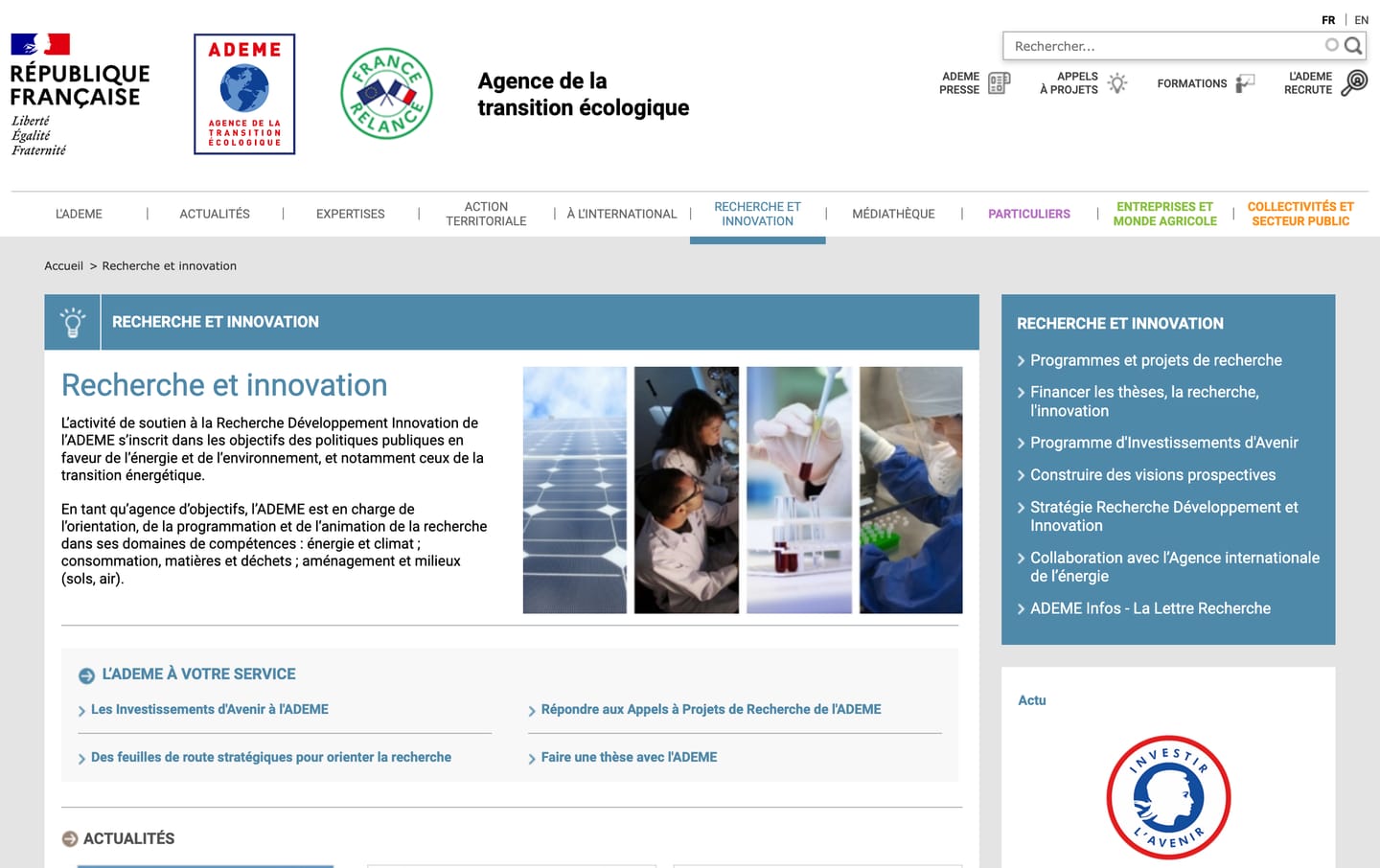Click Accueil breadcrumb link
The height and width of the screenshot is (868, 1380).
click(63, 266)
